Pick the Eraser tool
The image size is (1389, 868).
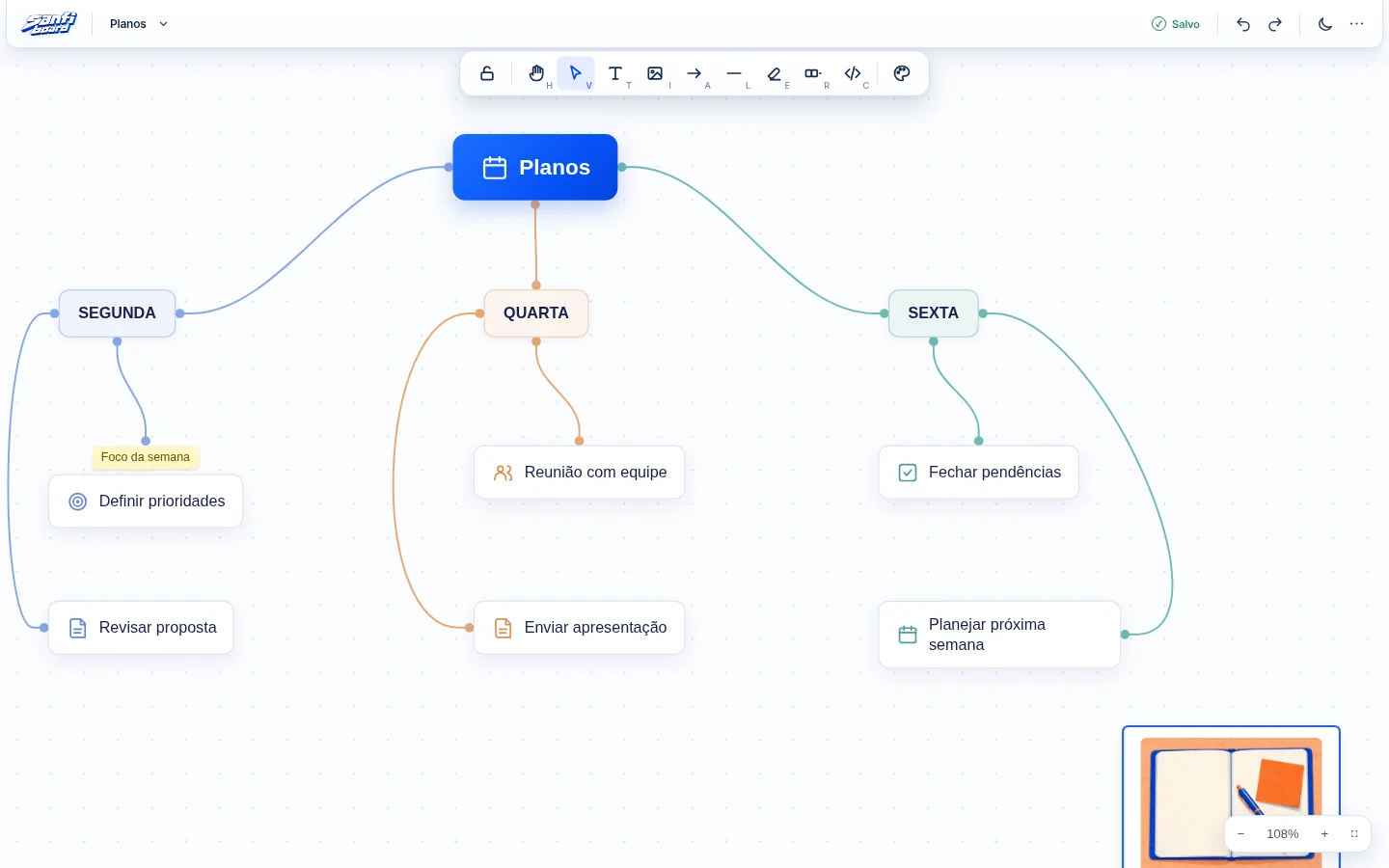point(774,73)
